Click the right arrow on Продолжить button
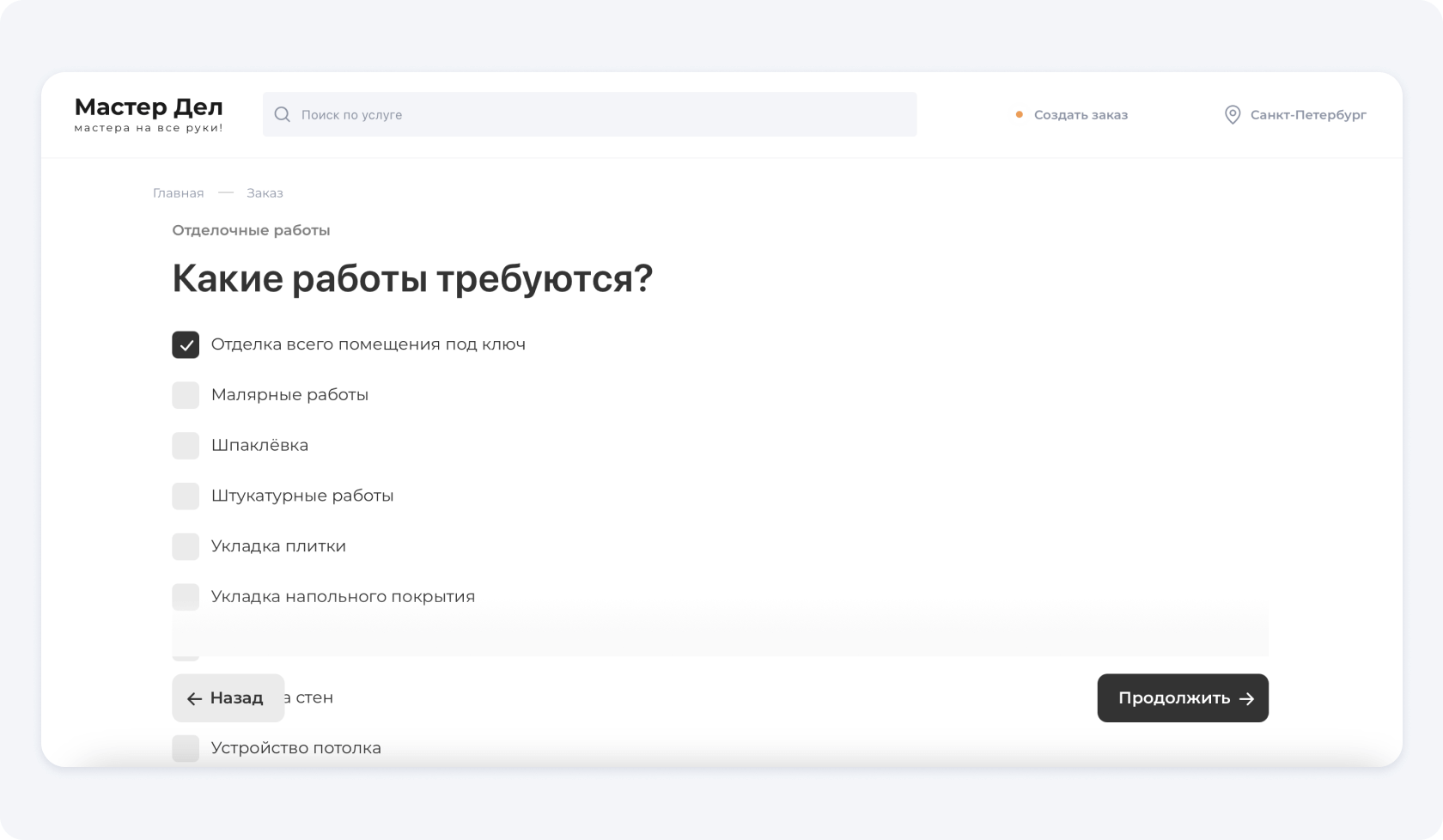 coord(1247,699)
